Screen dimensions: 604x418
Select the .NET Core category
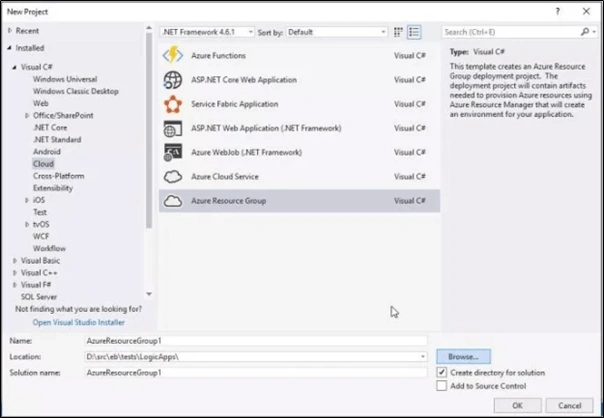point(50,128)
